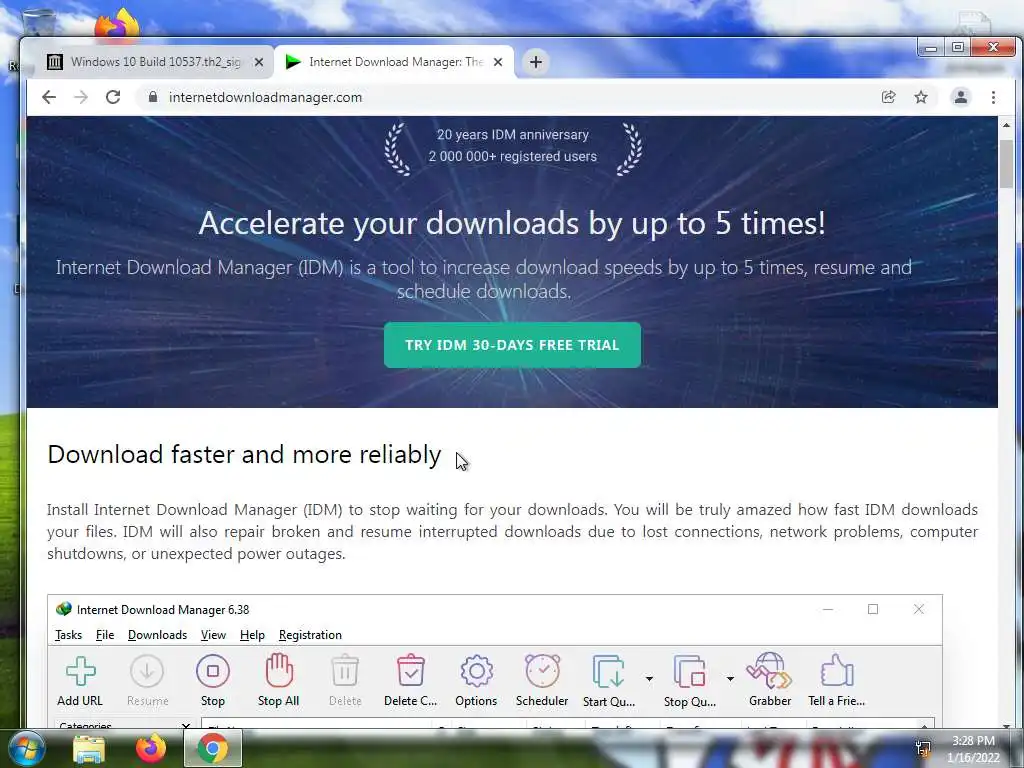This screenshot has width=1024, height=768.
Task: Click the Internet Download Manager 6.38 title text
Action: (163, 610)
